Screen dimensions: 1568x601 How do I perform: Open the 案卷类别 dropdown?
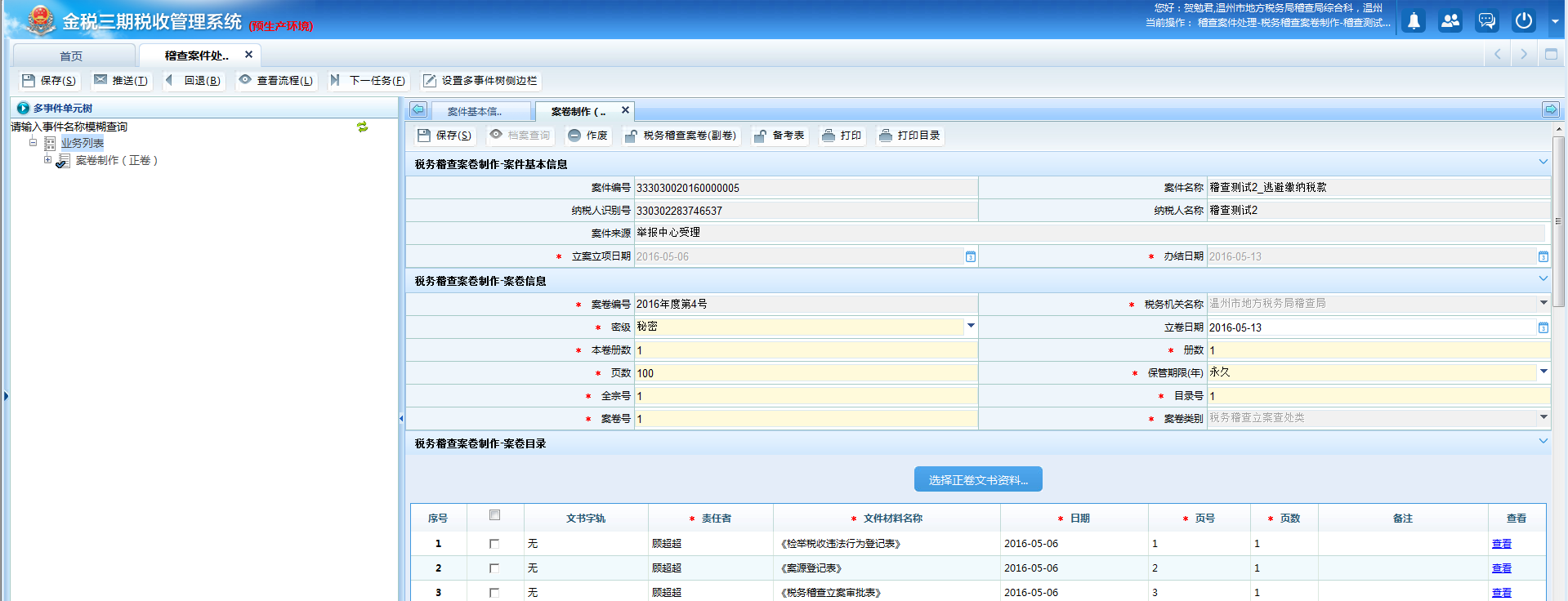[x=1543, y=417]
